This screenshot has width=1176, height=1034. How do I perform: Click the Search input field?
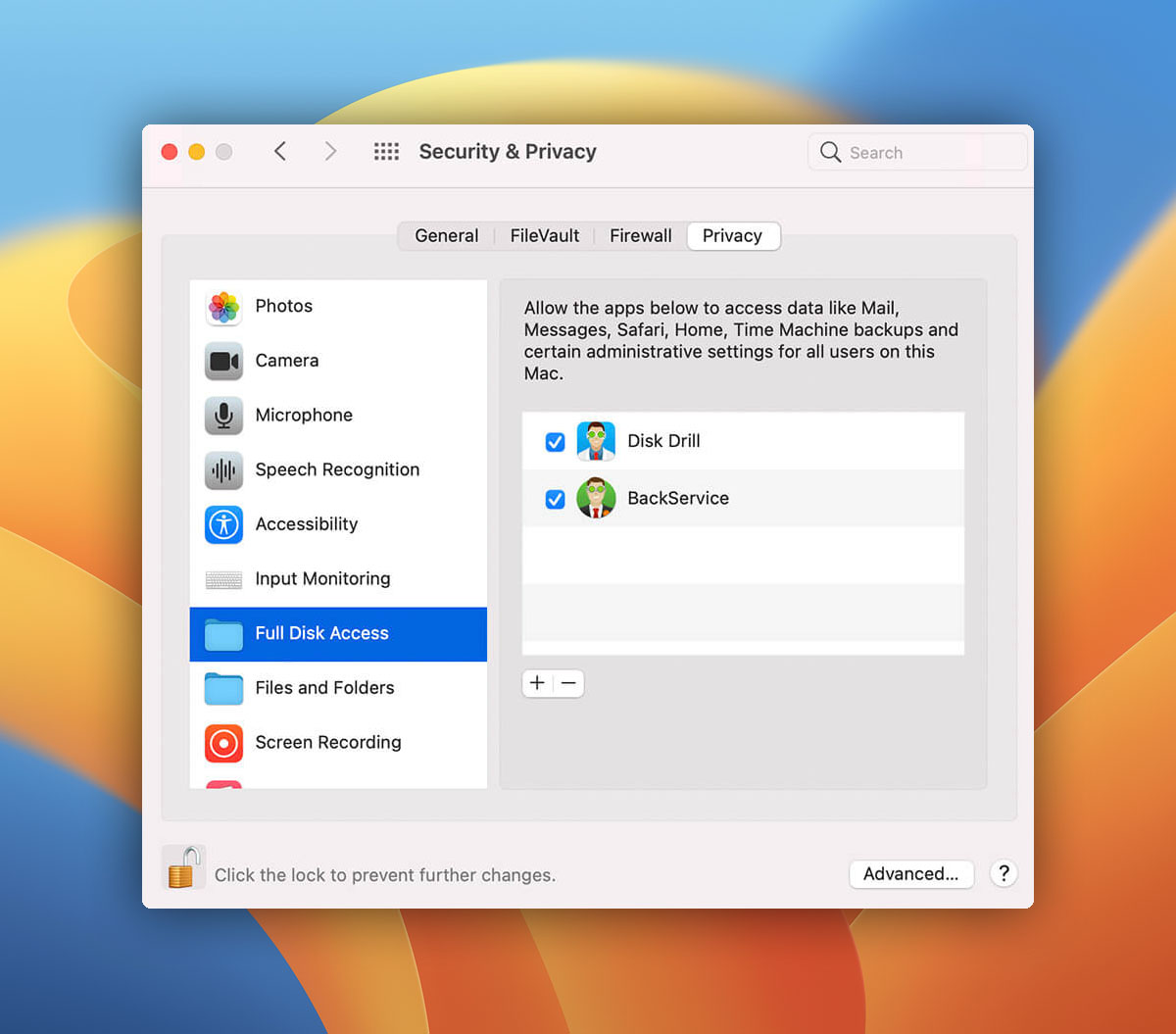tap(918, 152)
